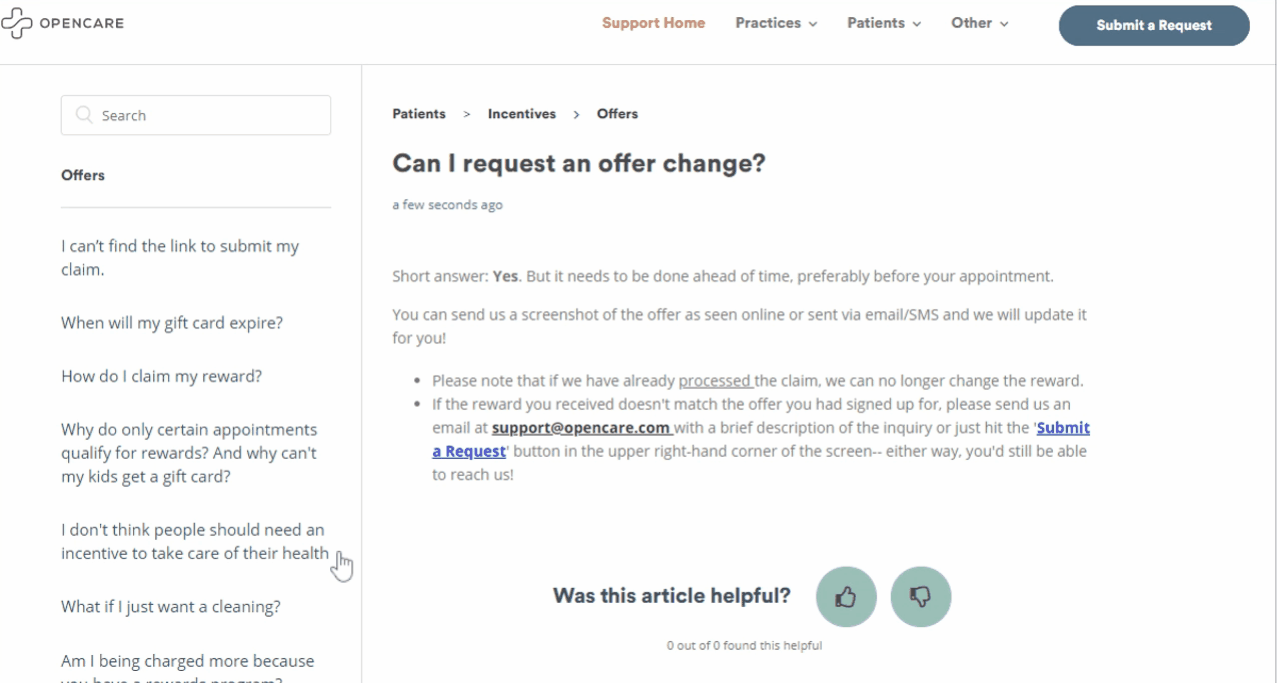Go to Support Home
1277x683 pixels.
pyautogui.click(x=653, y=23)
